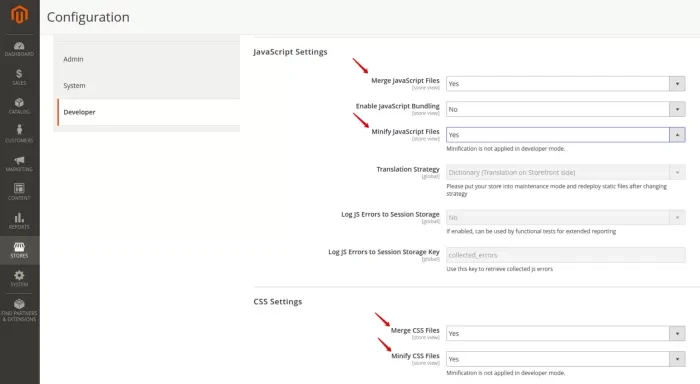This screenshot has height=384, width=700.
Task: Open the Enable JavaScript Bundling dropdown
Action: [566, 109]
